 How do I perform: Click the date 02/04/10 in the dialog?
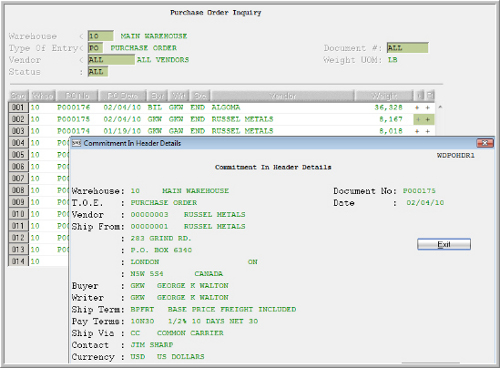tap(425, 203)
